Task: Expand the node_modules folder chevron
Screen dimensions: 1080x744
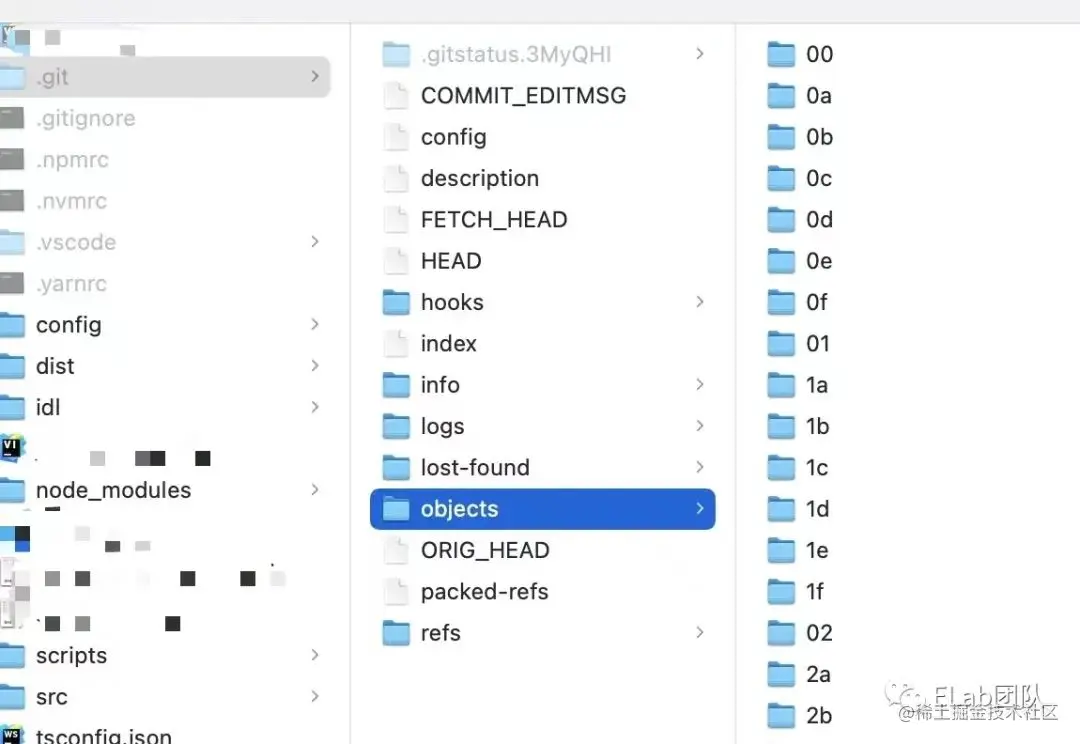Action: tap(315, 490)
